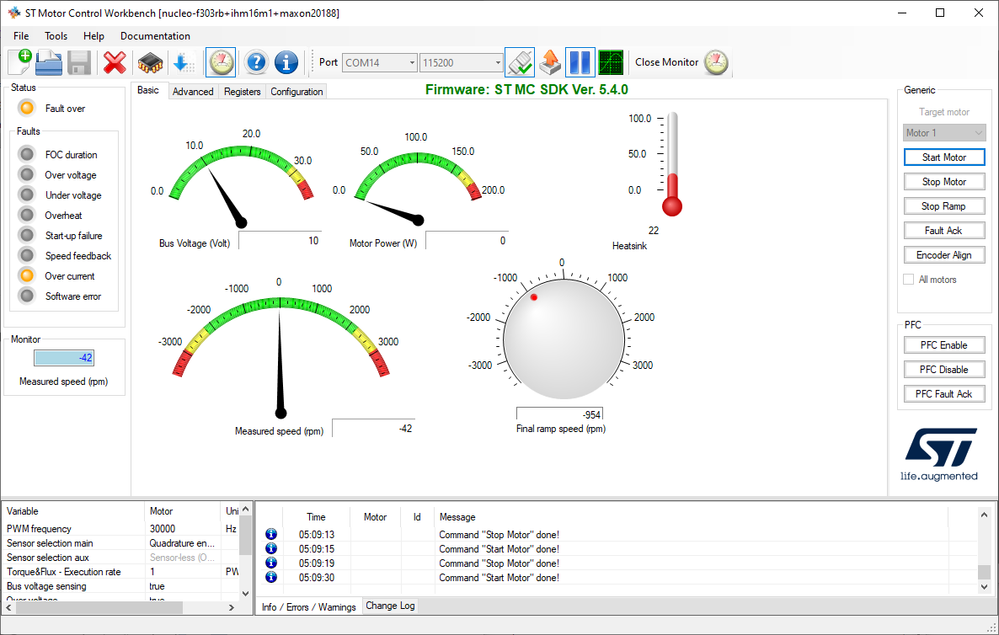
Task: Open the Documentation menu
Action: [155, 36]
